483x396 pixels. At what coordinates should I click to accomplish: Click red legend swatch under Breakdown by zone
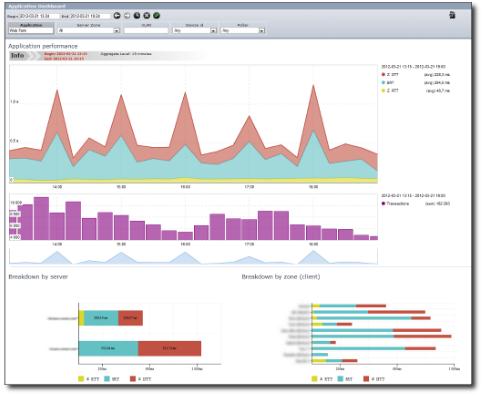[366, 379]
